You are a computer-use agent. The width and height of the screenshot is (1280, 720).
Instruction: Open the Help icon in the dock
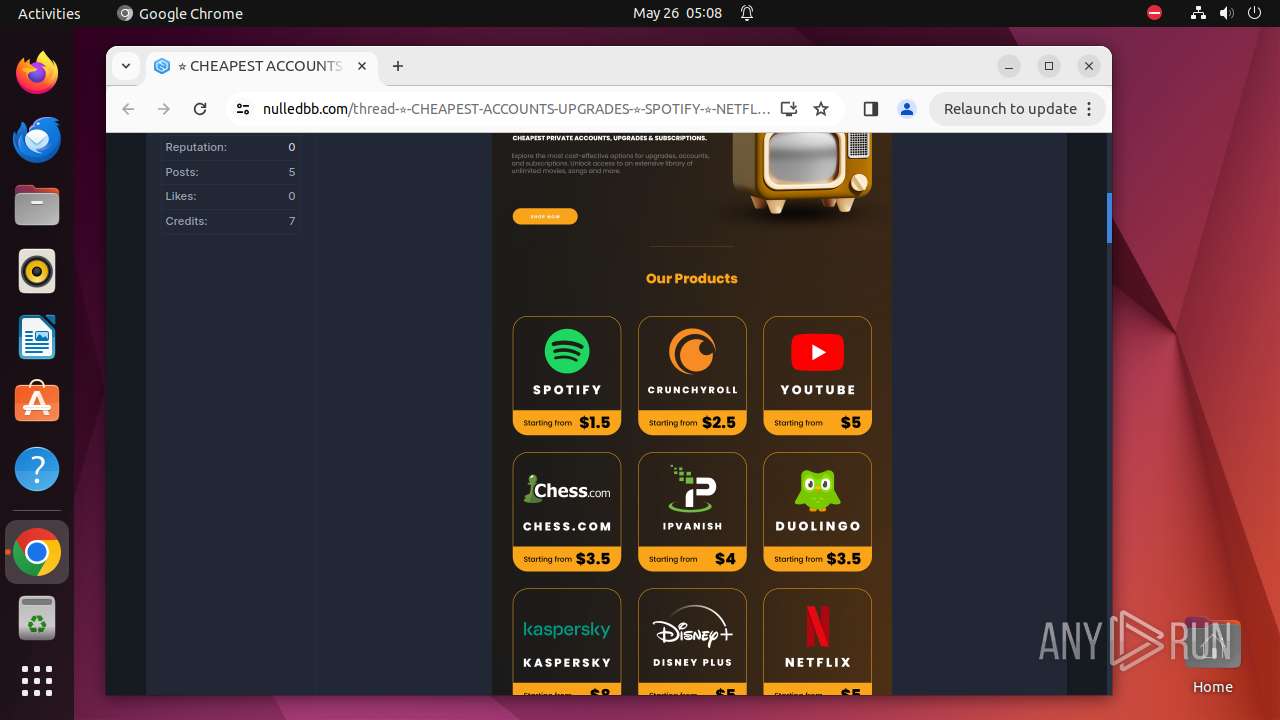[37, 469]
